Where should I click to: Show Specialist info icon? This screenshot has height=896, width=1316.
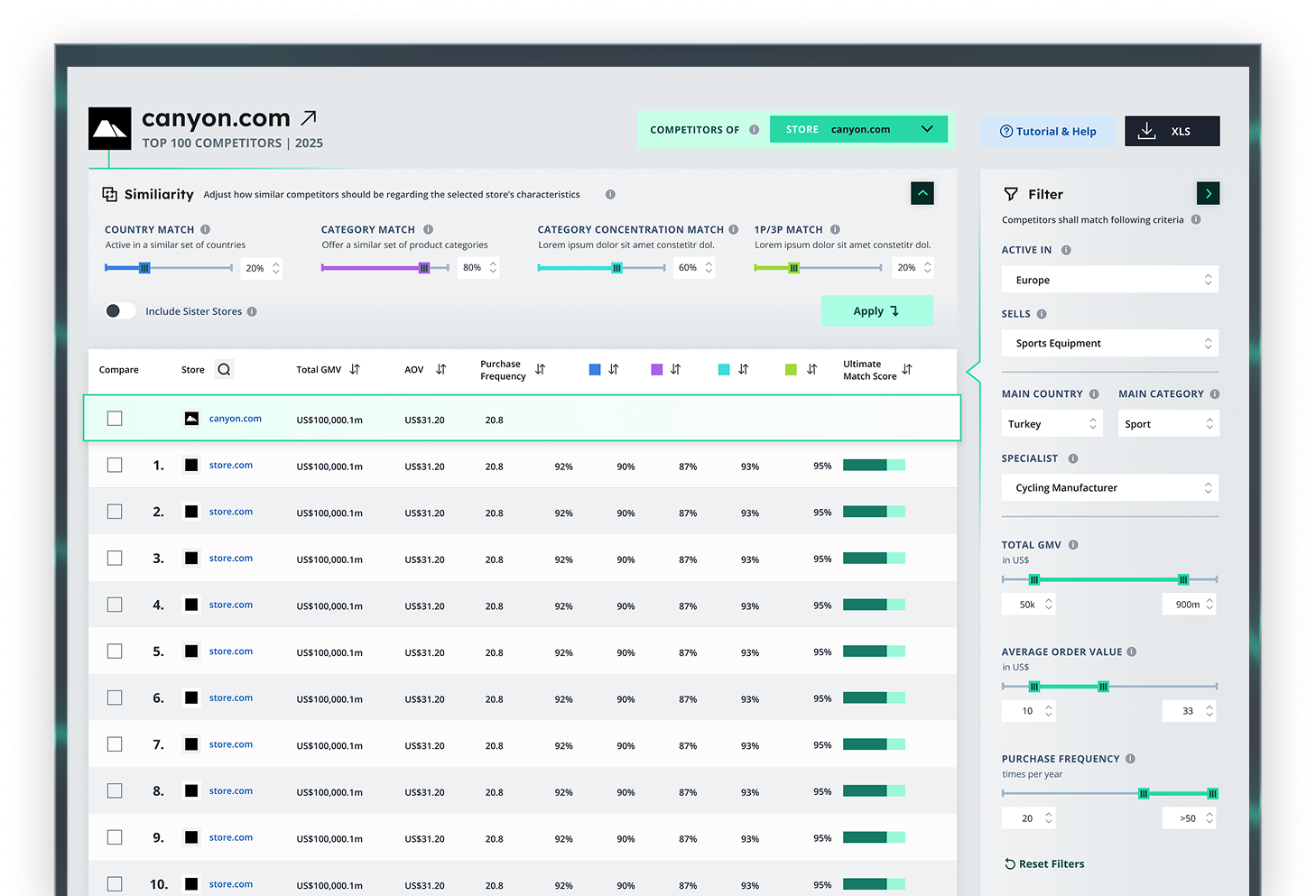coord(1073,458)
